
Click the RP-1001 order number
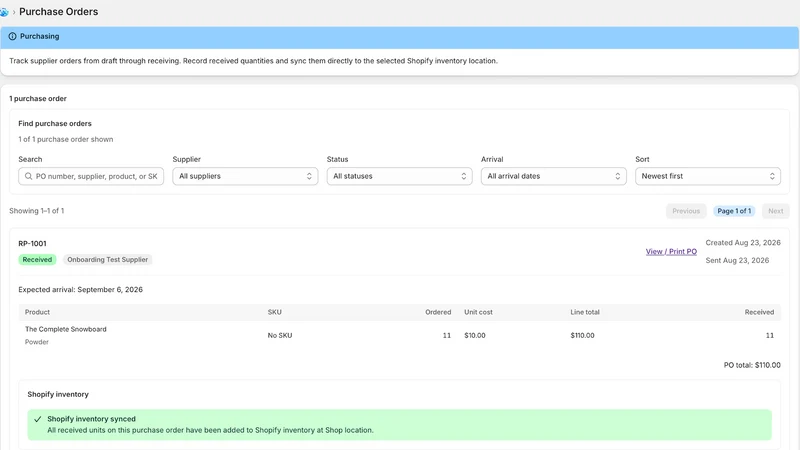(x=32, y=243)
